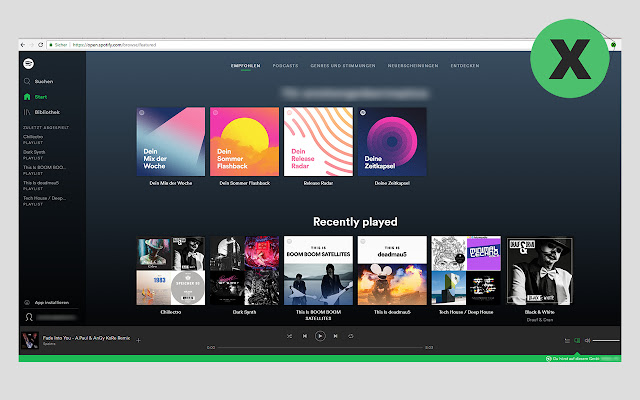
Task: Add current song with plus icon
Action: pyautogui.click(x=138, y=340)
